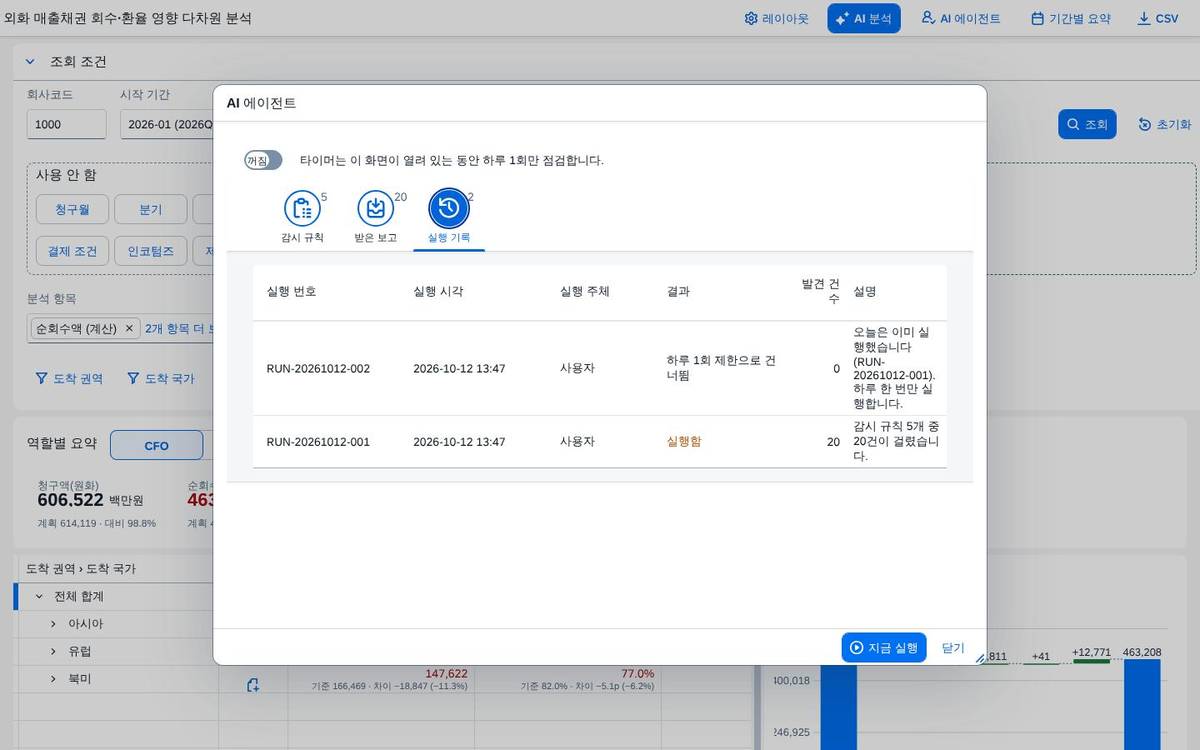Open the 2개 항목 더 보기 link
Screen dimensions: 1200x750
180,328
